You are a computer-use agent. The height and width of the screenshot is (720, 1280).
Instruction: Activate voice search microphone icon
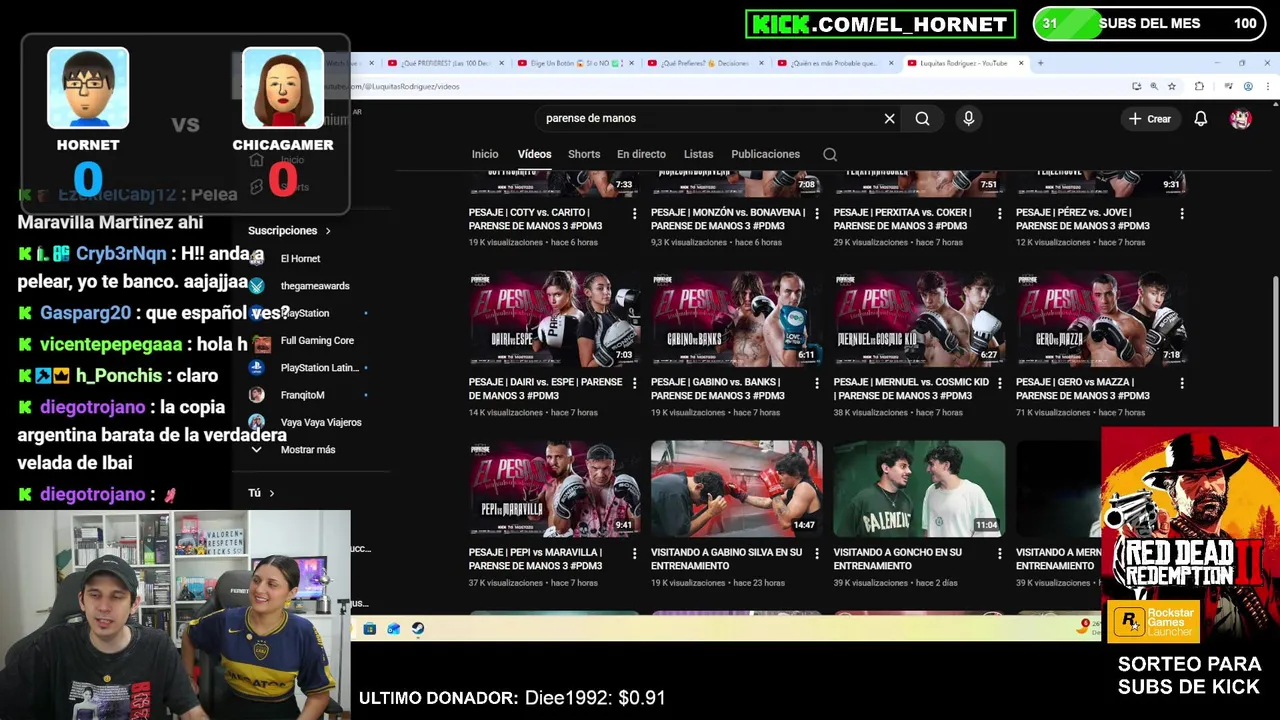point(968,118)
